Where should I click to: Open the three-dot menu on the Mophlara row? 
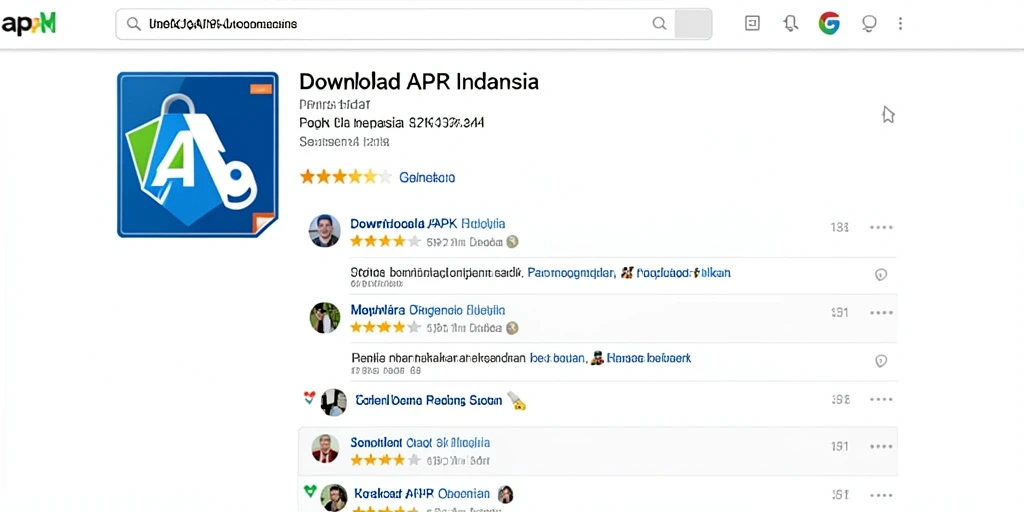tap(881, 313)
